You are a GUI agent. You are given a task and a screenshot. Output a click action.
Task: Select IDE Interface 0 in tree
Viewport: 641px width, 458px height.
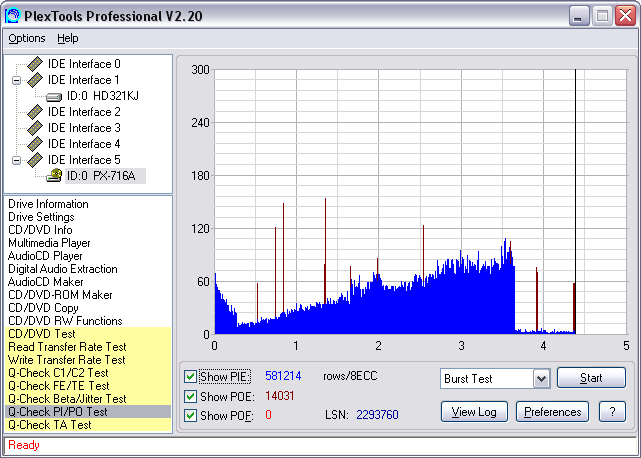pos(84,64)
